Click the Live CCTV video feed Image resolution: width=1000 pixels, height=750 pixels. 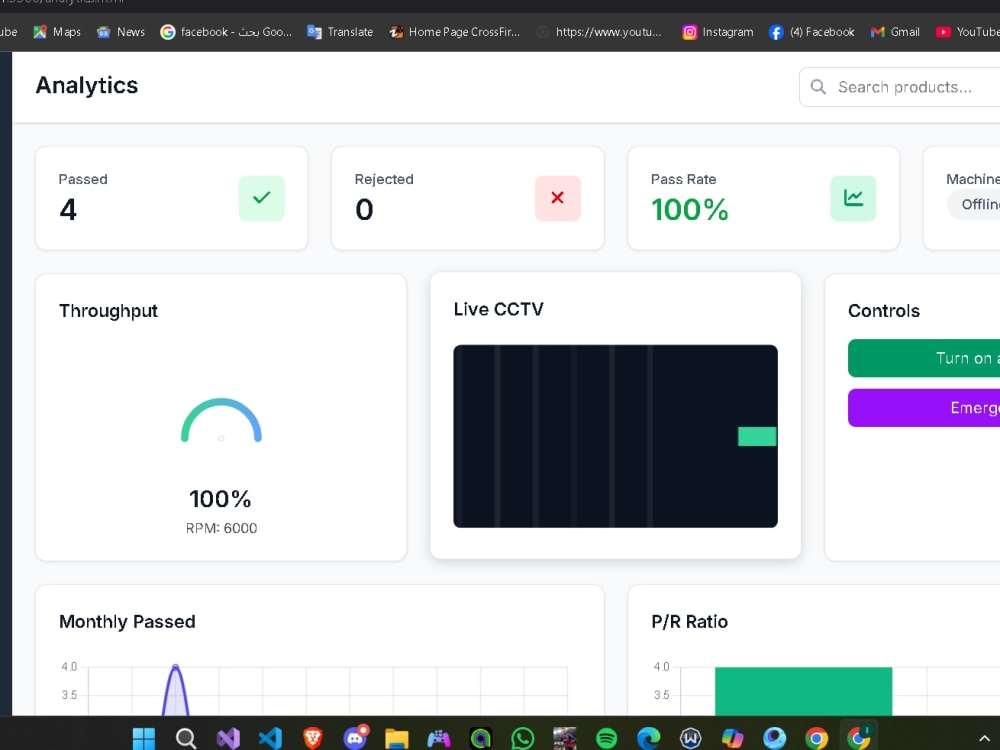(x=615, y=436)
